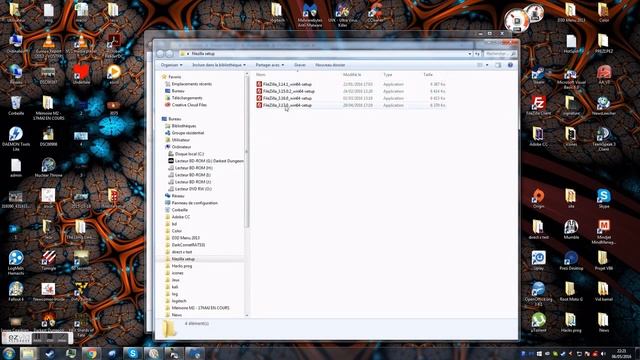640x360 pixels.
Task: Open the Mumble desktop shortcut
Action: [571, 229]
